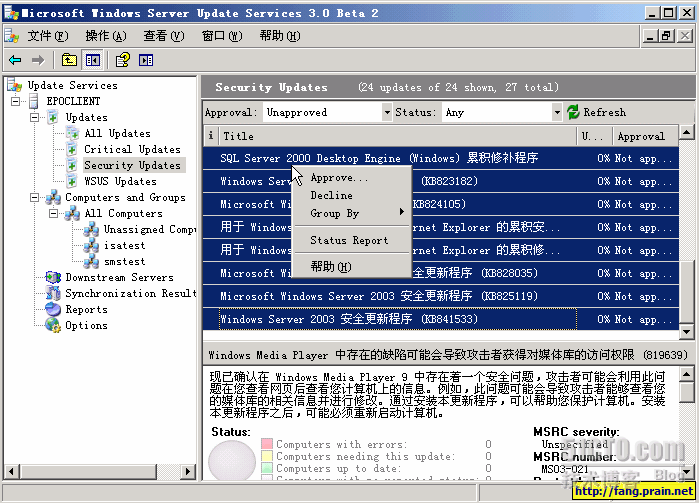Click the Back arrow toolbar icon
Screen dimensions: 699x503
(15, 60)
